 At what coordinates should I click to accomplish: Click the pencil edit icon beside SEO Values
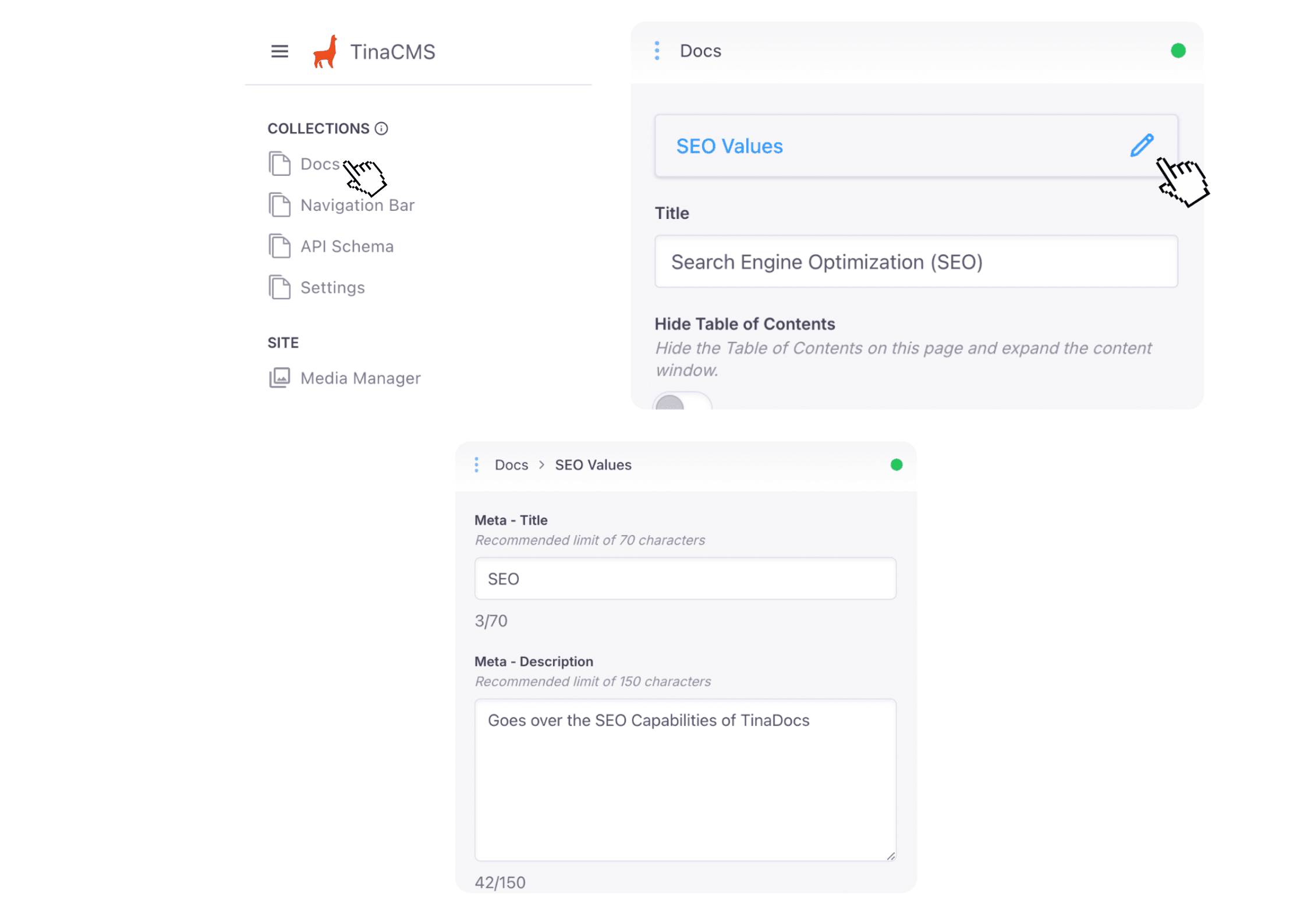1141,146
